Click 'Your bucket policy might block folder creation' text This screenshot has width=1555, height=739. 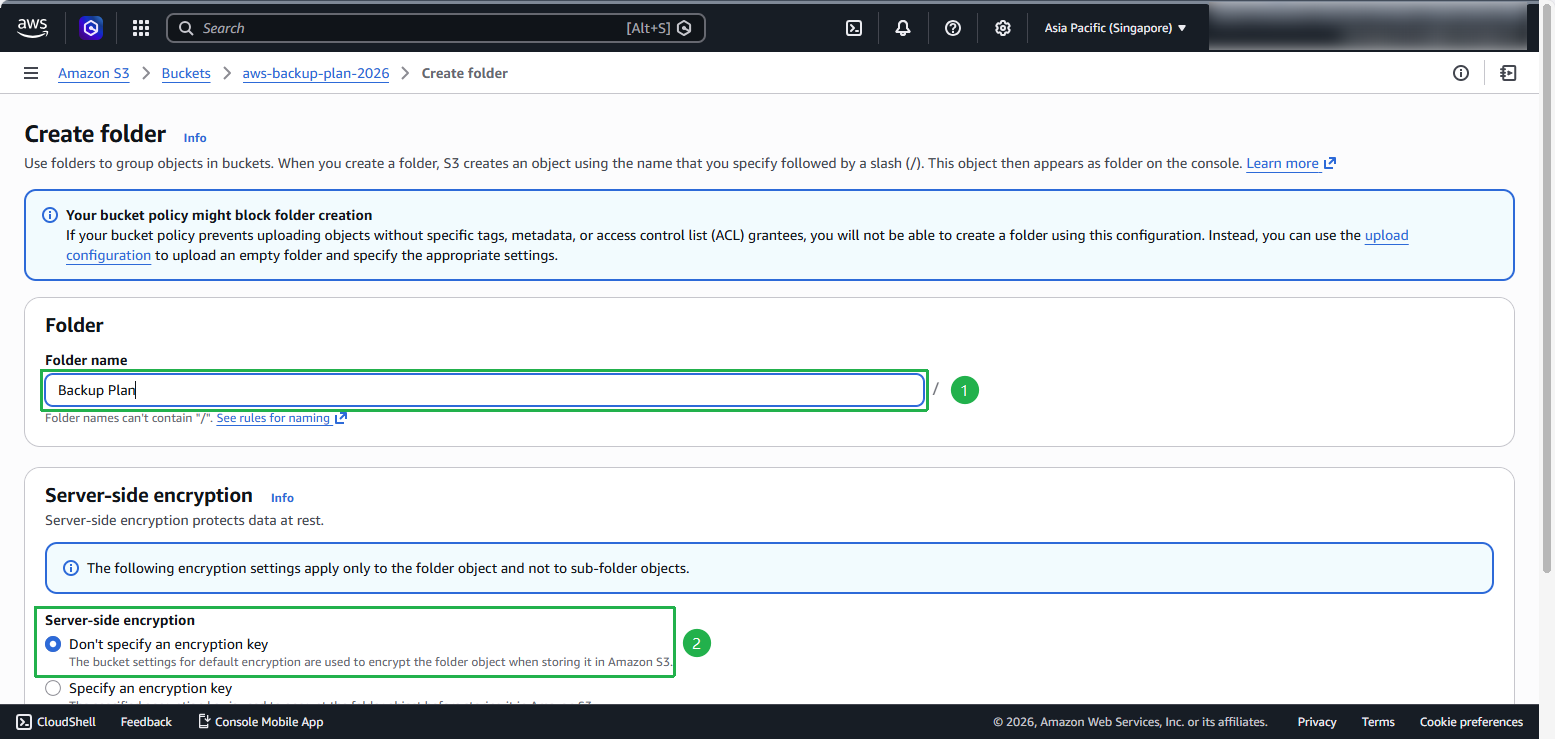click(x=219, y=215)
